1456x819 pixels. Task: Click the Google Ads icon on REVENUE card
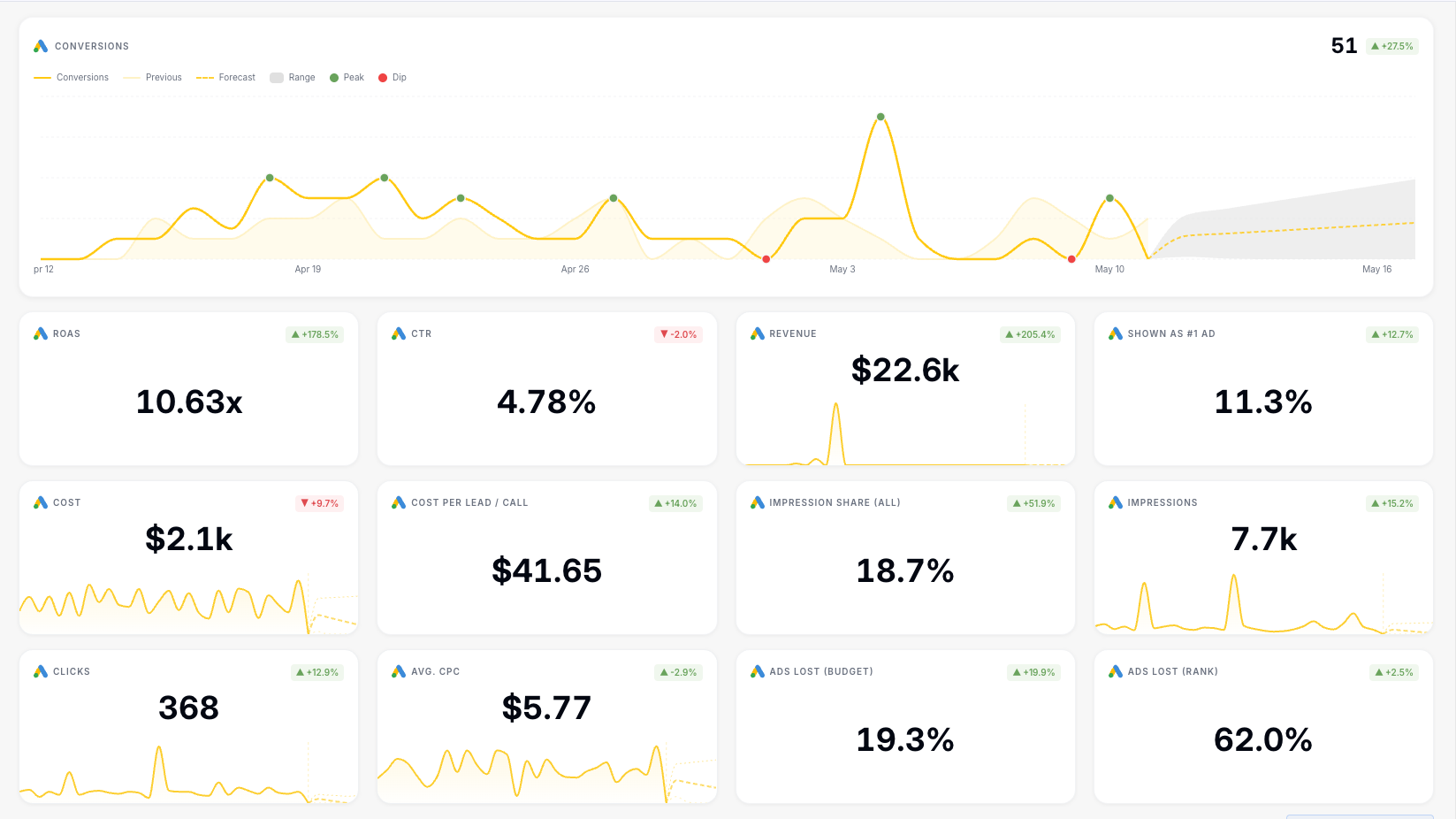click(x=758, y=333)
